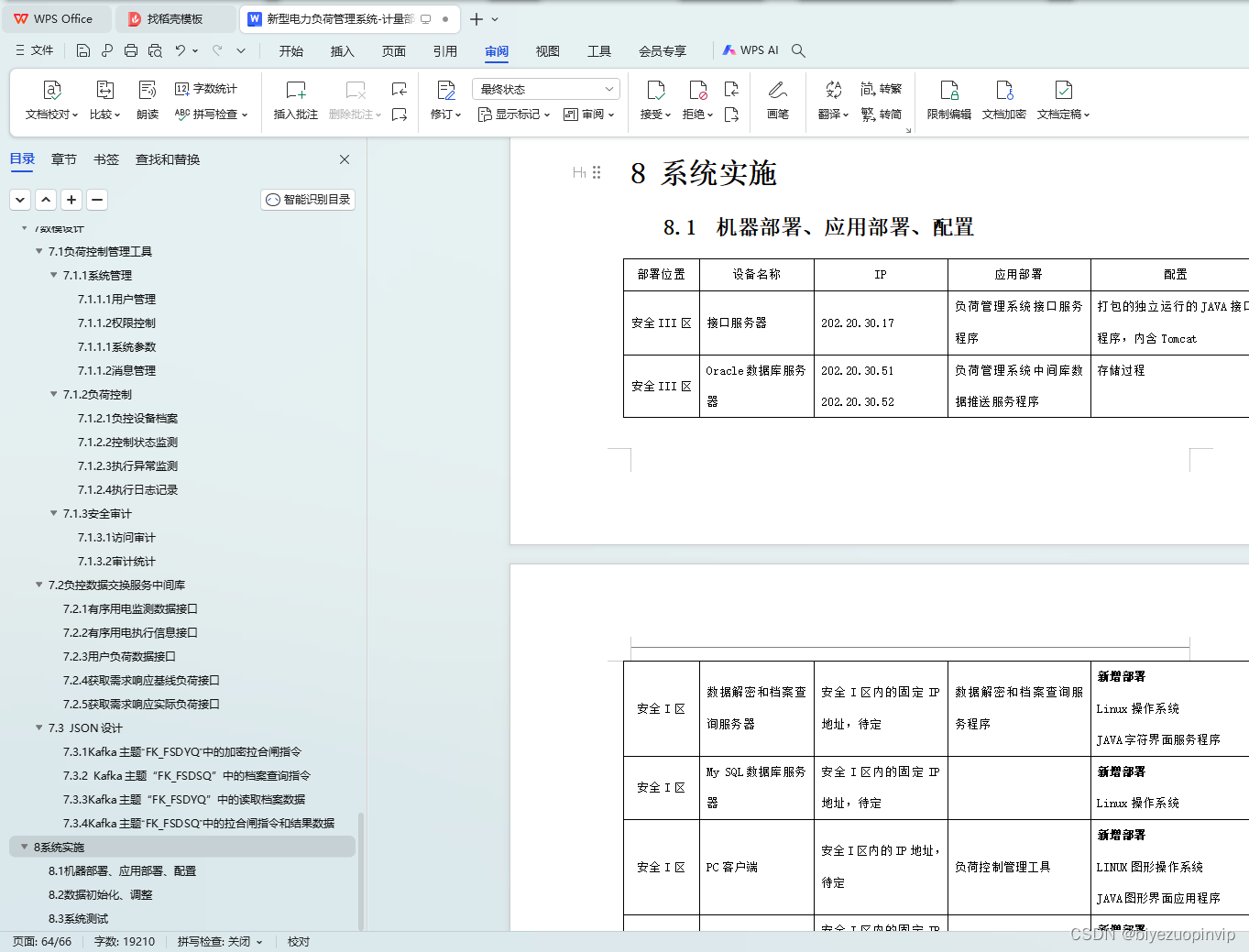Open Print Preview icon in quick access toolbar
This screenshot has width=1249, height=952.
tap(155, 51)
